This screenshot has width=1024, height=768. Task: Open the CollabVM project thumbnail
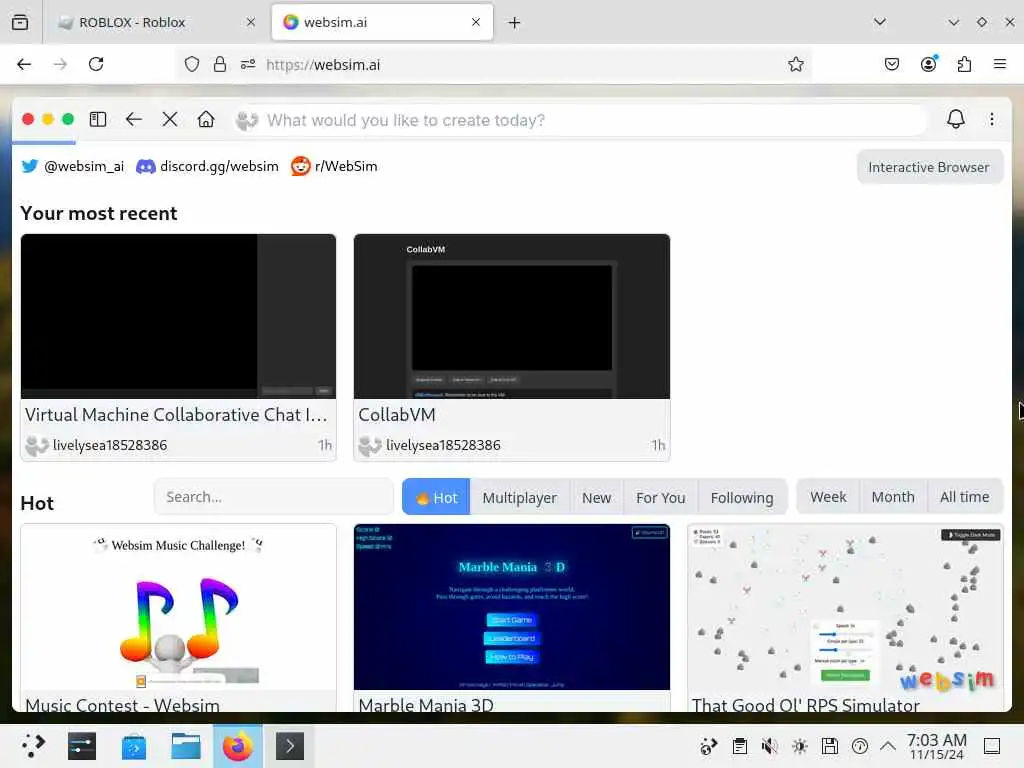coord(512,316)
